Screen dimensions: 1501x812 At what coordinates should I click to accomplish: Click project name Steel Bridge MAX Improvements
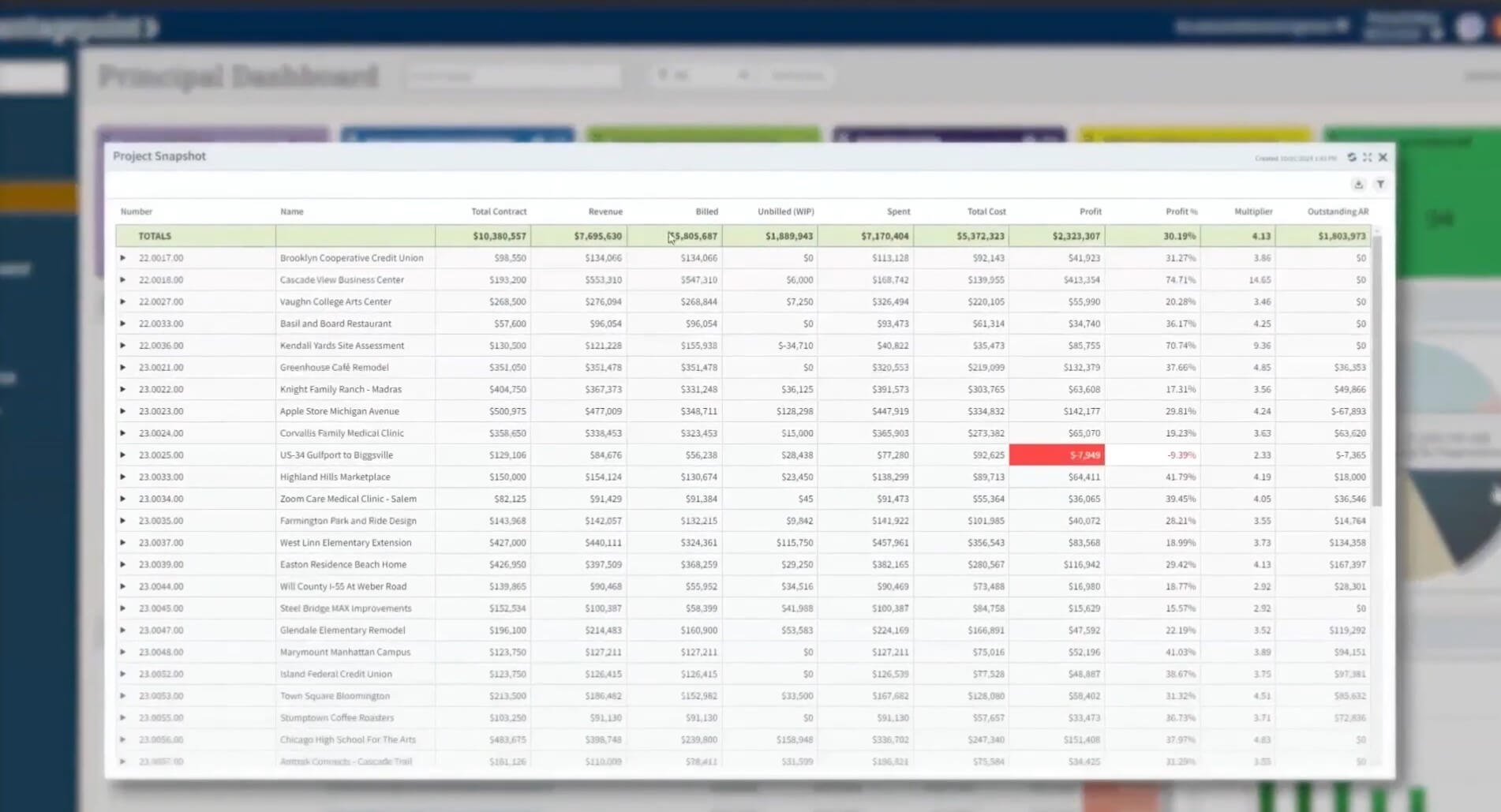346,608
